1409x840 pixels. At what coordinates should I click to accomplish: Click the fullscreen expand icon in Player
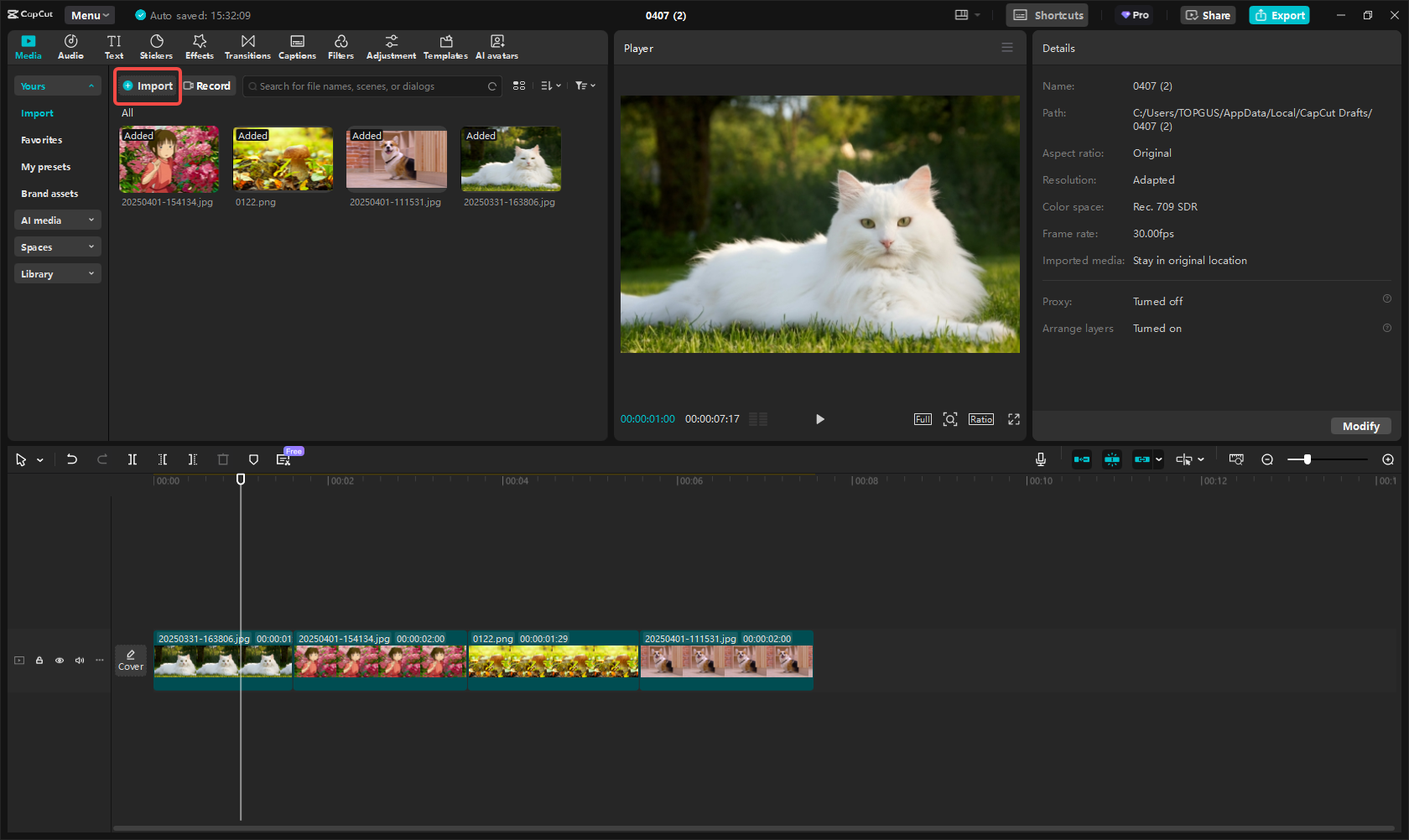[1013, 419]
